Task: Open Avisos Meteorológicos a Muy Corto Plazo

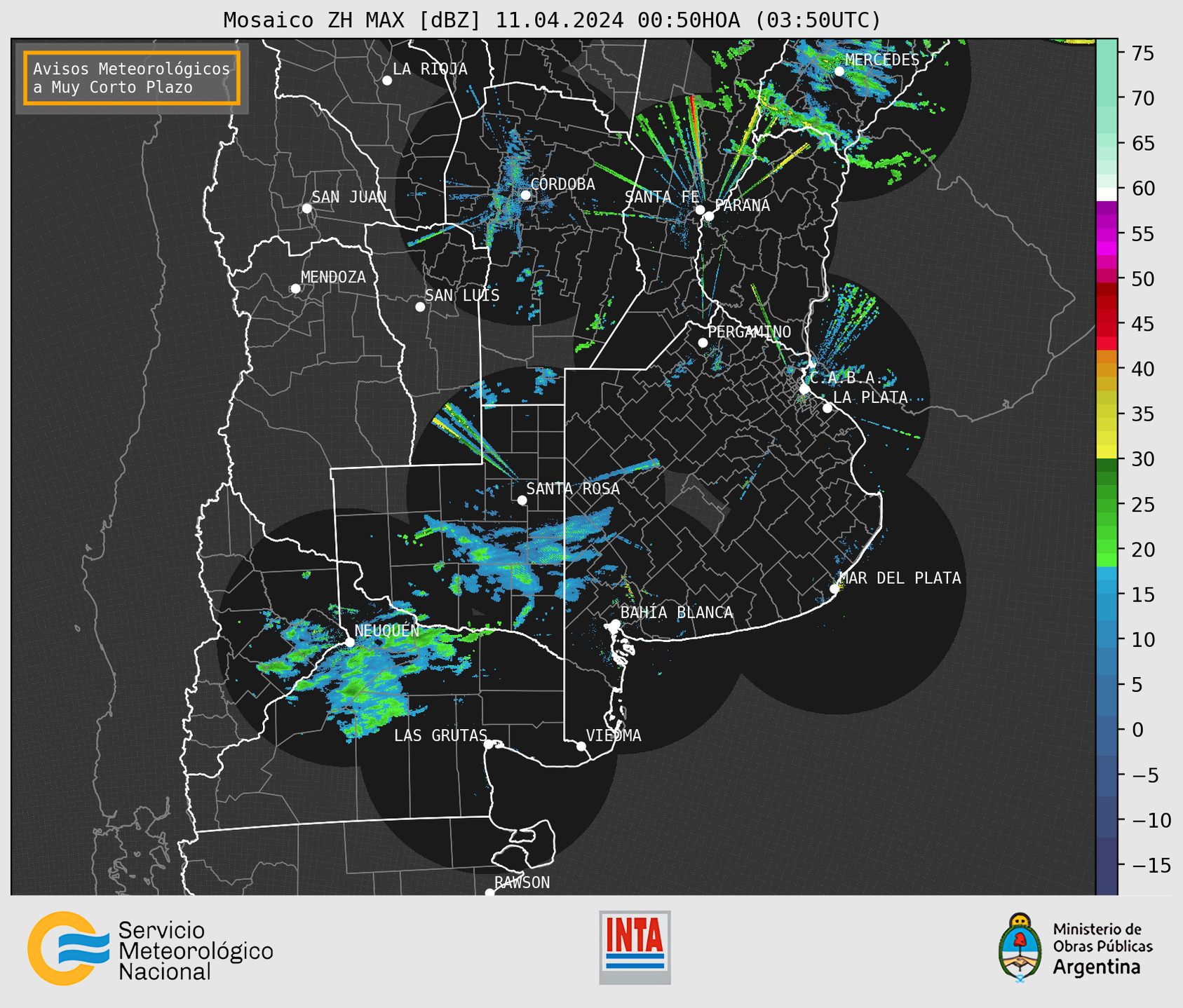Action: point(132,78)
